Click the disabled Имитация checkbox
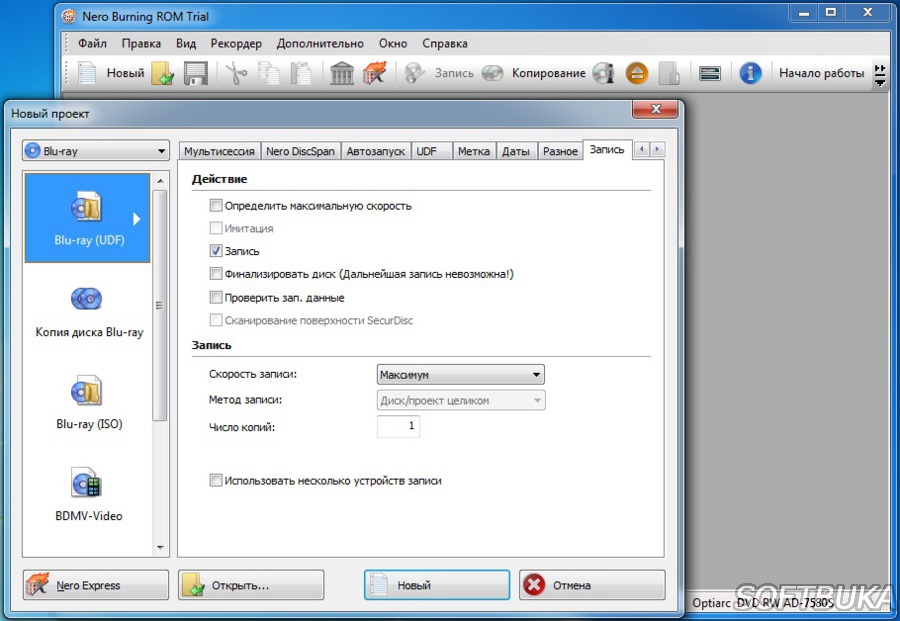 pyautogui.click(x=216, y=228)
